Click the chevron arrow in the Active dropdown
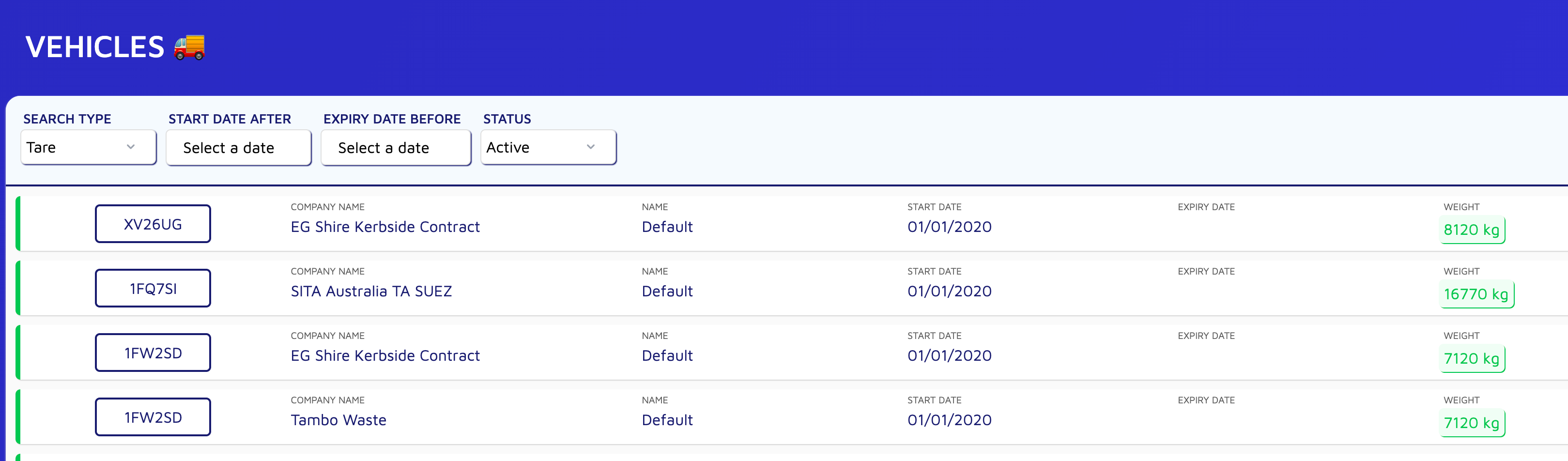 590,147
